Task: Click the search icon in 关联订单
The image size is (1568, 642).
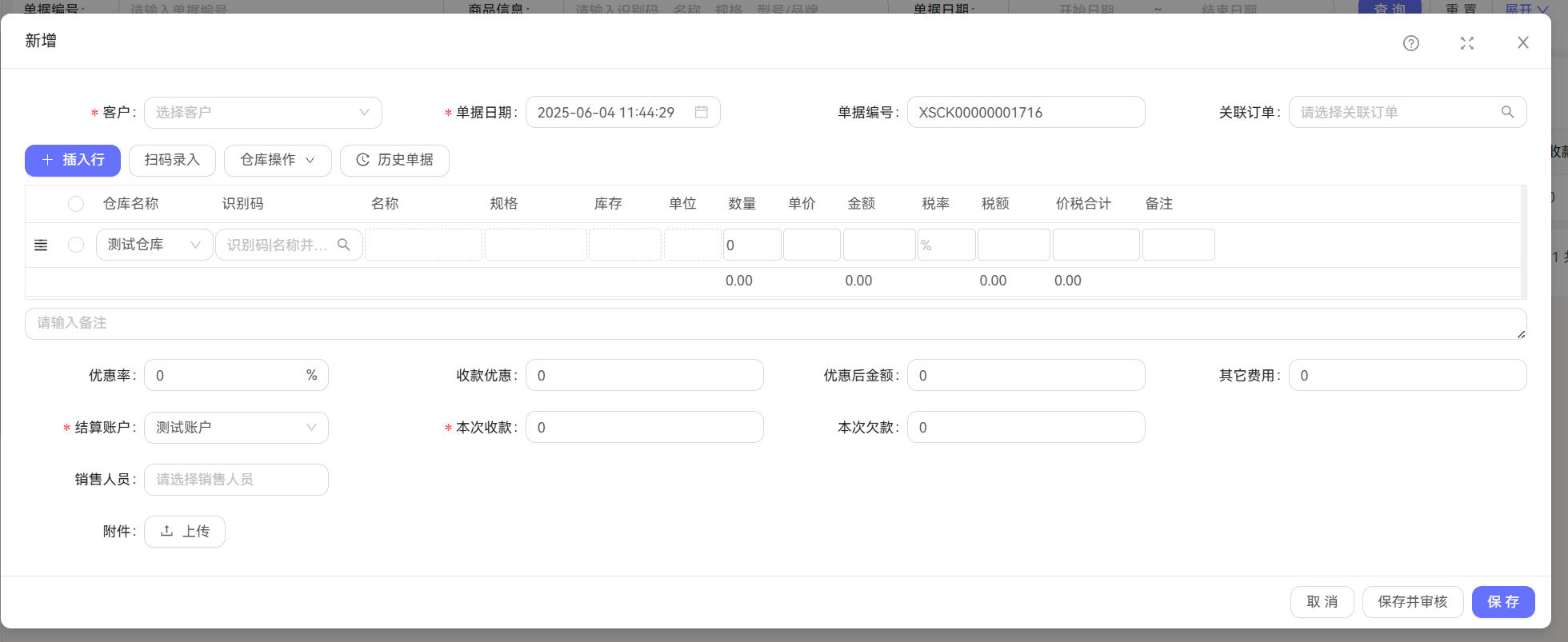Action: point(1507,112)
